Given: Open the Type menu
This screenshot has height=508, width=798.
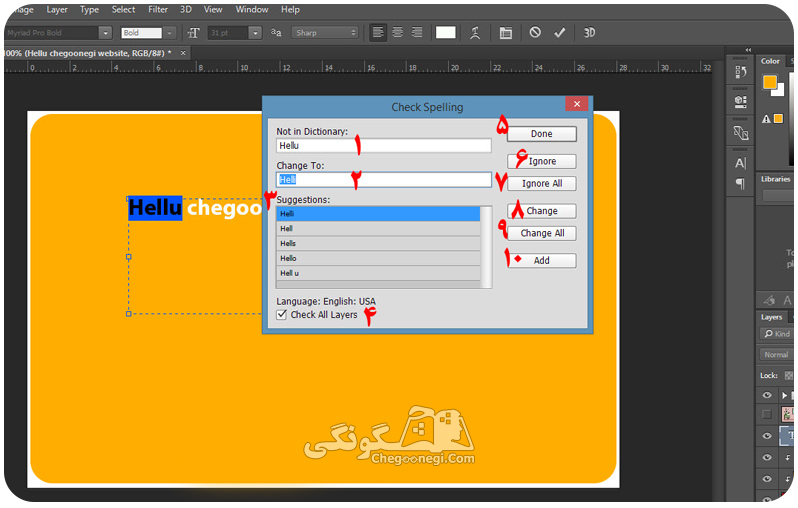Looking at the screenshot, I should 90,10.
